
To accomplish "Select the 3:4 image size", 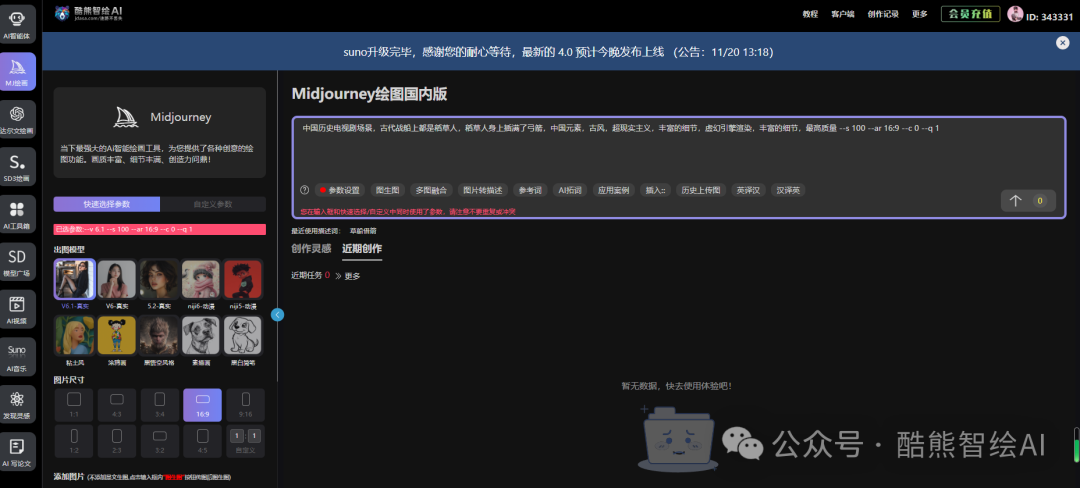I will pos(160,405).
